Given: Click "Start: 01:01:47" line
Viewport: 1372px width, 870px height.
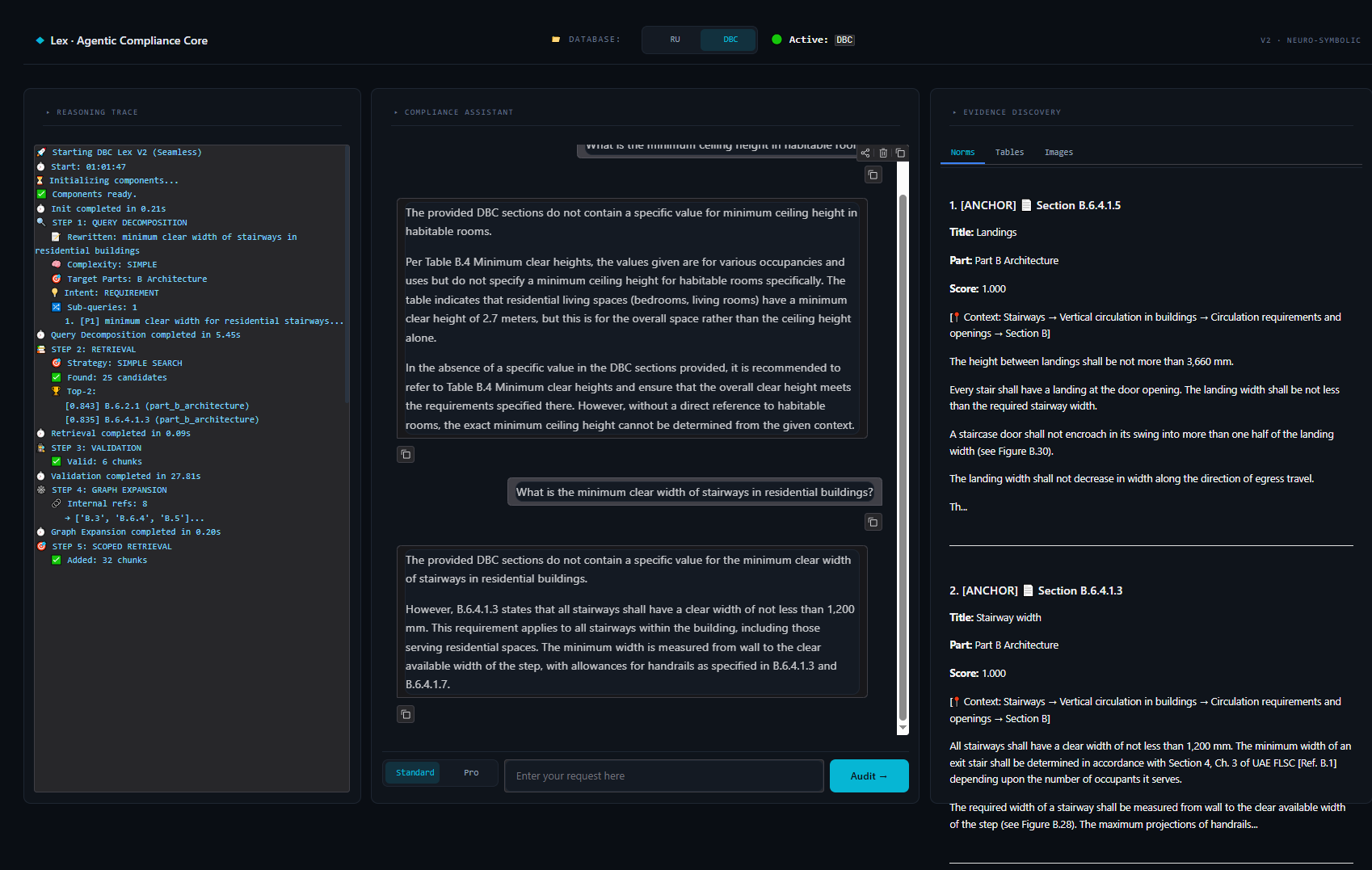Looking at the screenshot, I should point(88,166).
